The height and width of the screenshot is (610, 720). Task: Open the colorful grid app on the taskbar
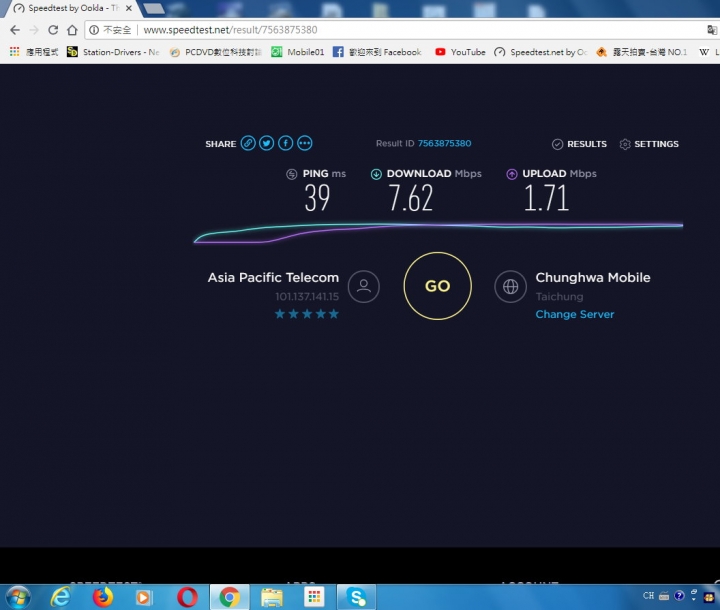tap(314, 597)
